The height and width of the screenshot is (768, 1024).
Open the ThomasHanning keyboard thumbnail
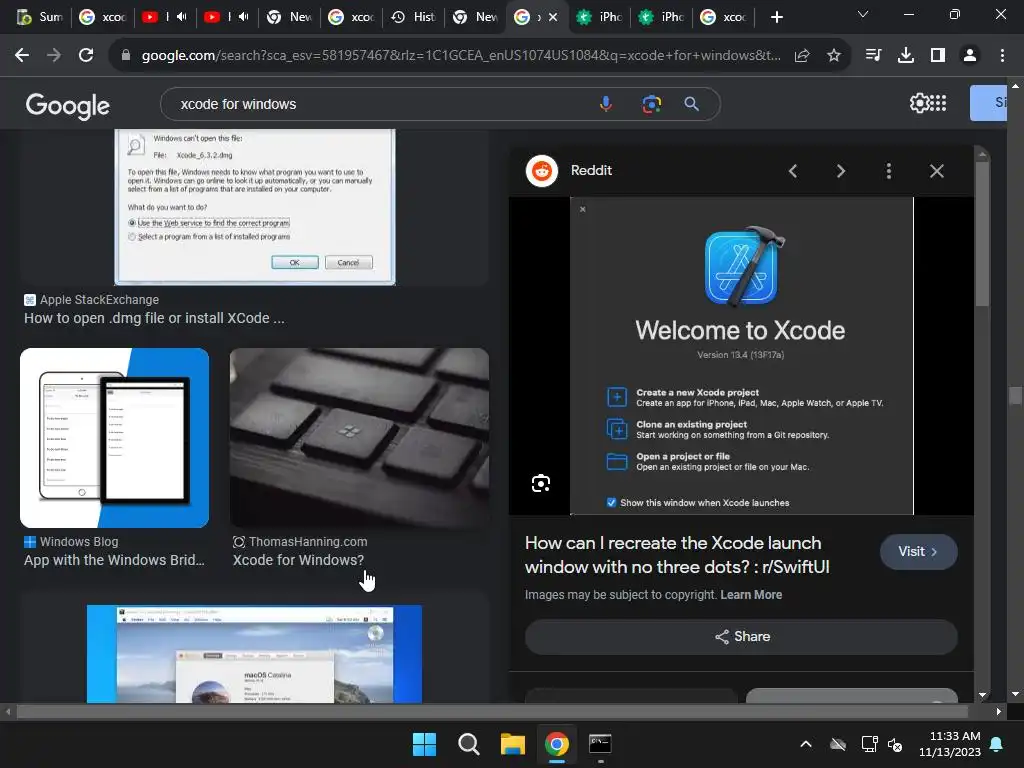[359, 438]
